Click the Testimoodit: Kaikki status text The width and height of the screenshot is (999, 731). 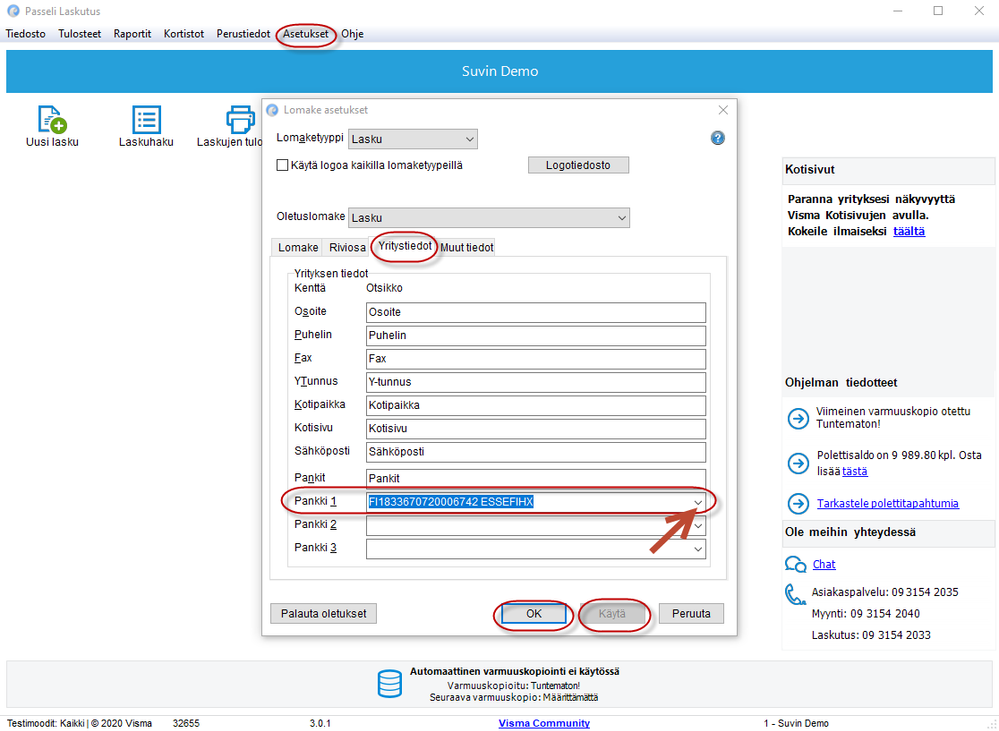[45, 723]
